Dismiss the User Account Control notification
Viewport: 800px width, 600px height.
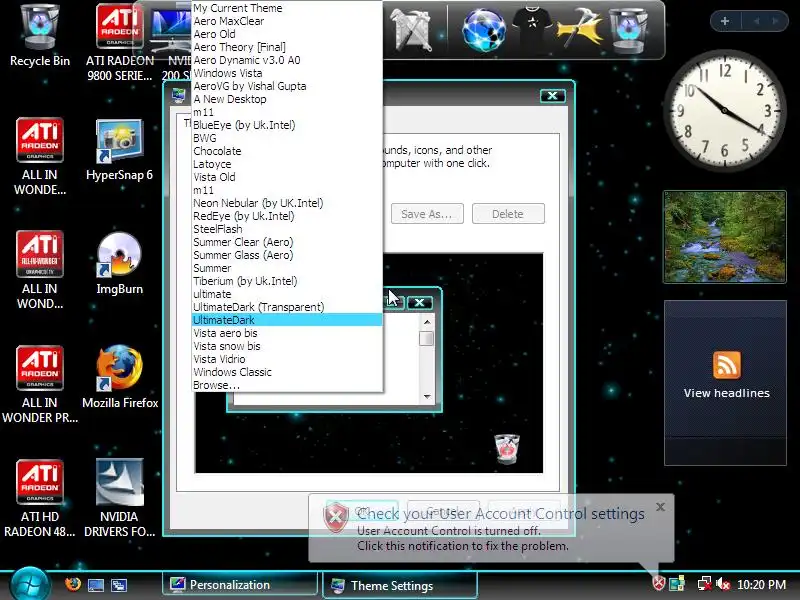(660, 507)
